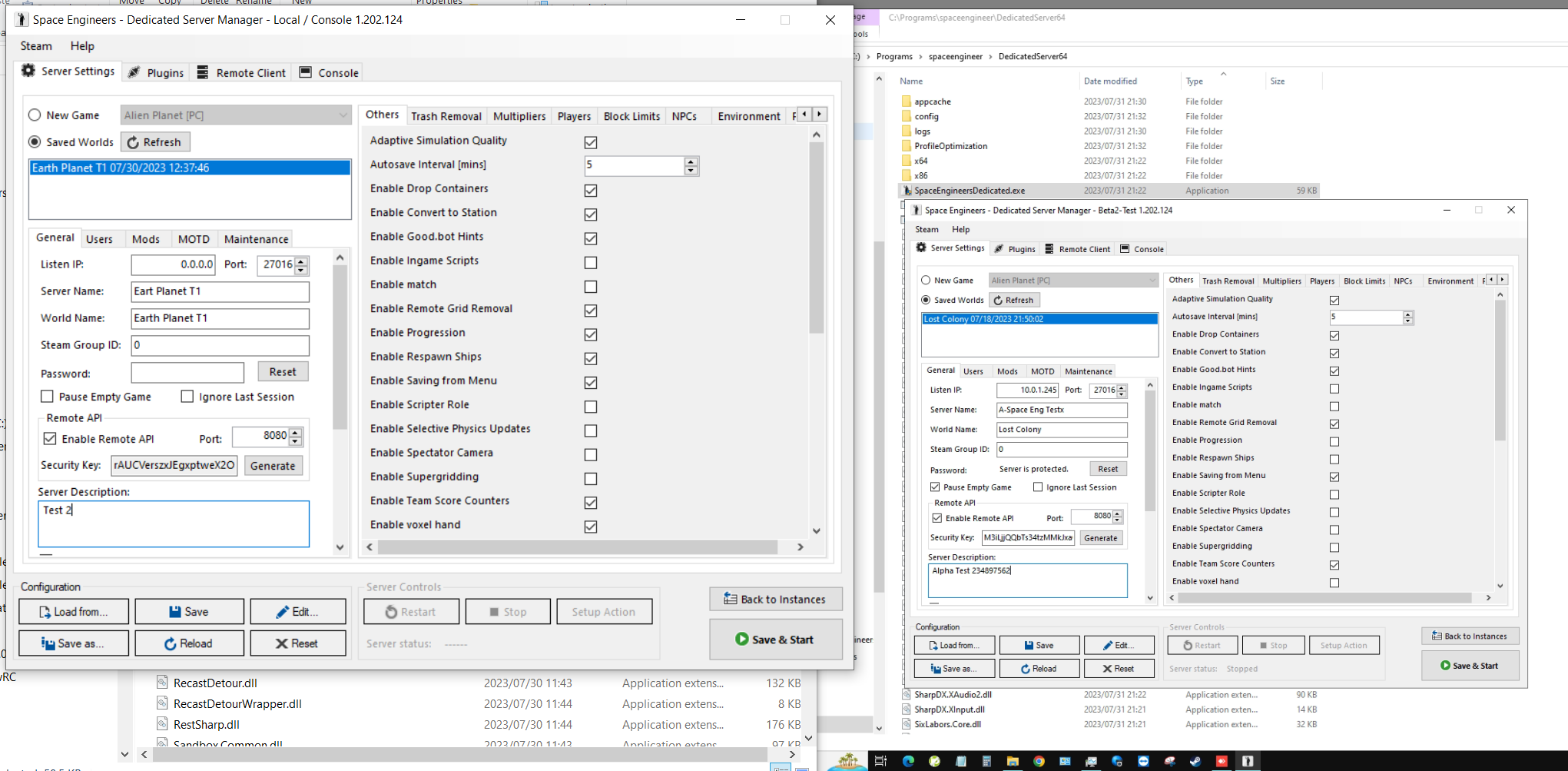Click the Server Name input field

220,291
